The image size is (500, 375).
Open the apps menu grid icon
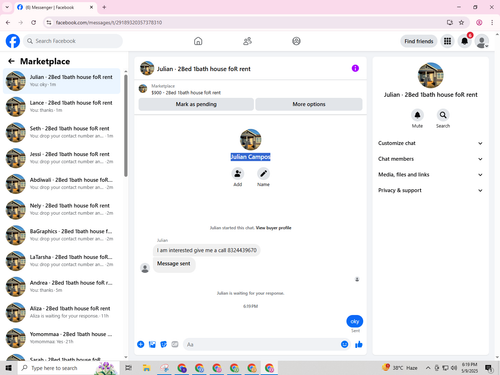(447, 41)
